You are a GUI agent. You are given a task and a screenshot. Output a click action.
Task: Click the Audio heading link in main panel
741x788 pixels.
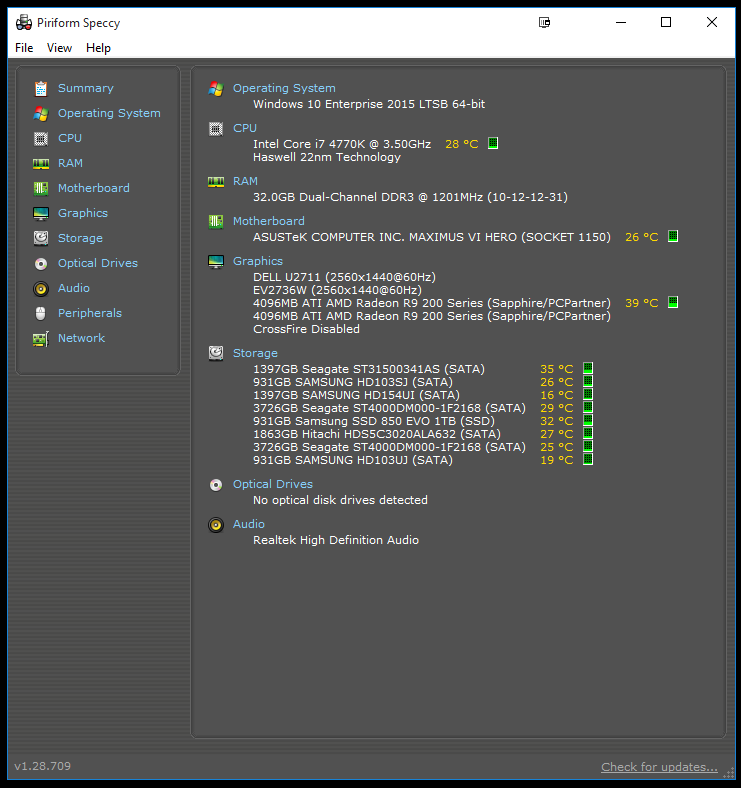248,524
